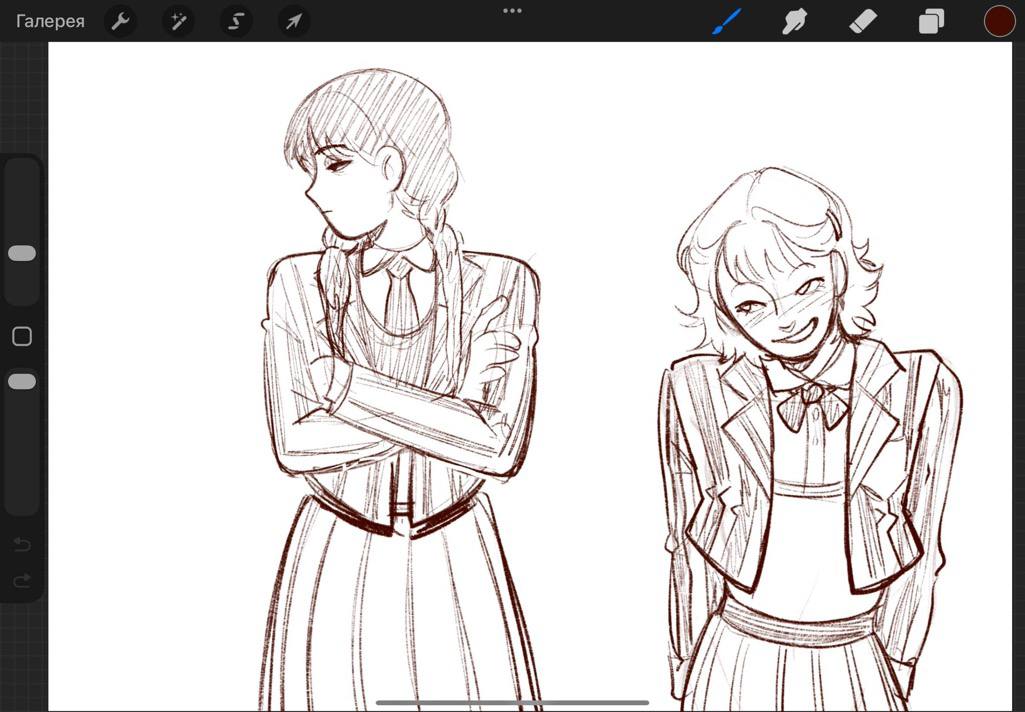Open the Layers panel
This screenshot has width=1025, height=712.
(x=931, y=22)
